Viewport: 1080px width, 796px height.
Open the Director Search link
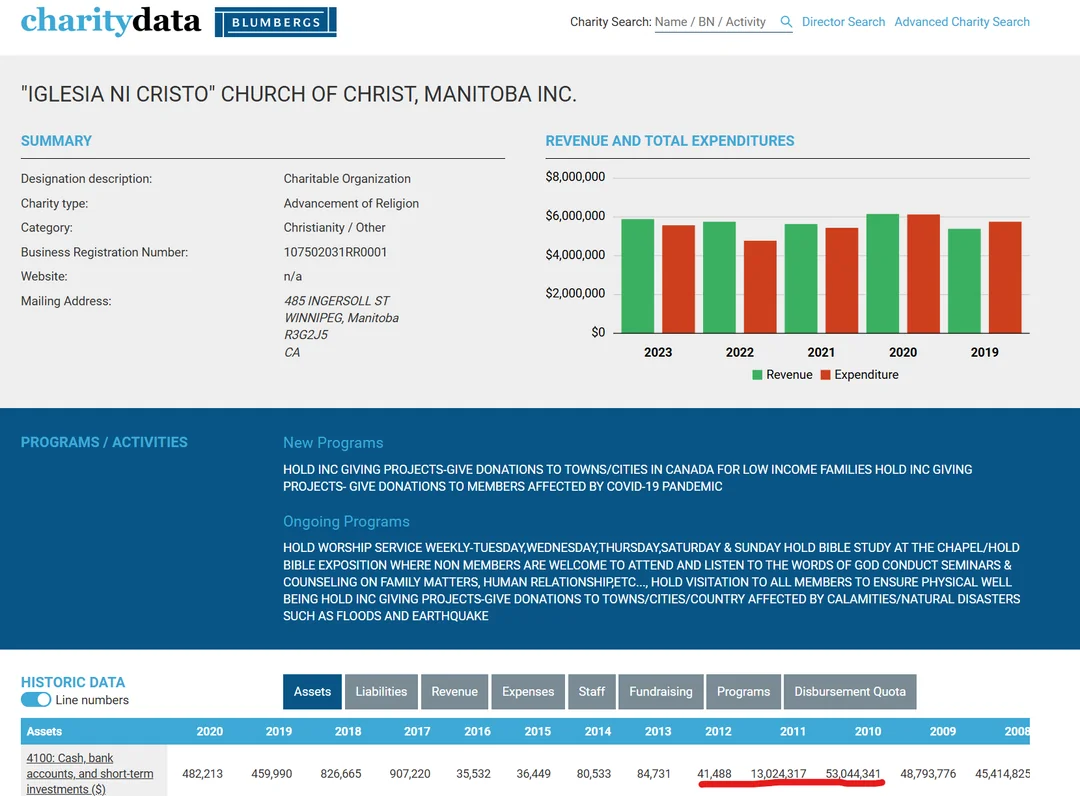843,22
